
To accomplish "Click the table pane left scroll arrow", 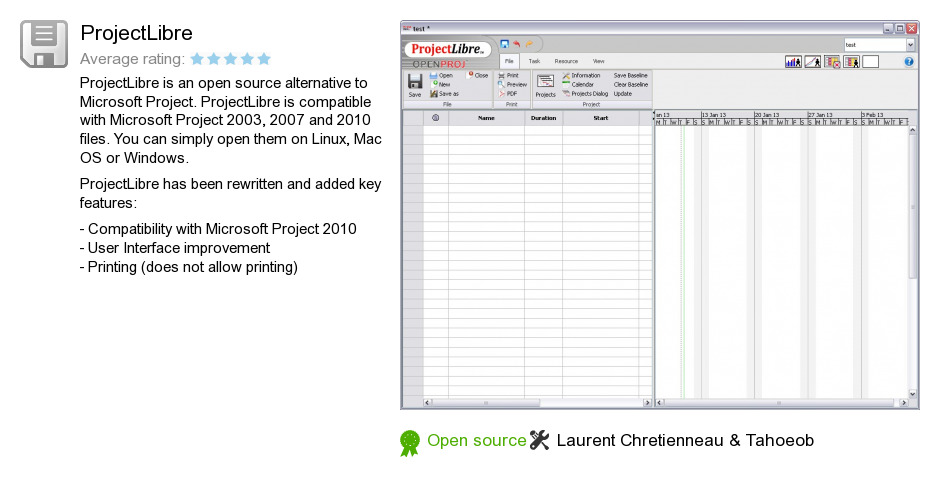I will (427, 402).
